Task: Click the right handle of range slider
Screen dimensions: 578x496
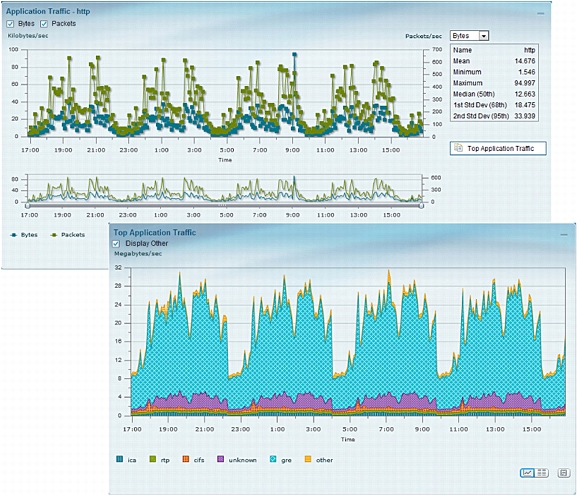Action: [x=421, y=206]
